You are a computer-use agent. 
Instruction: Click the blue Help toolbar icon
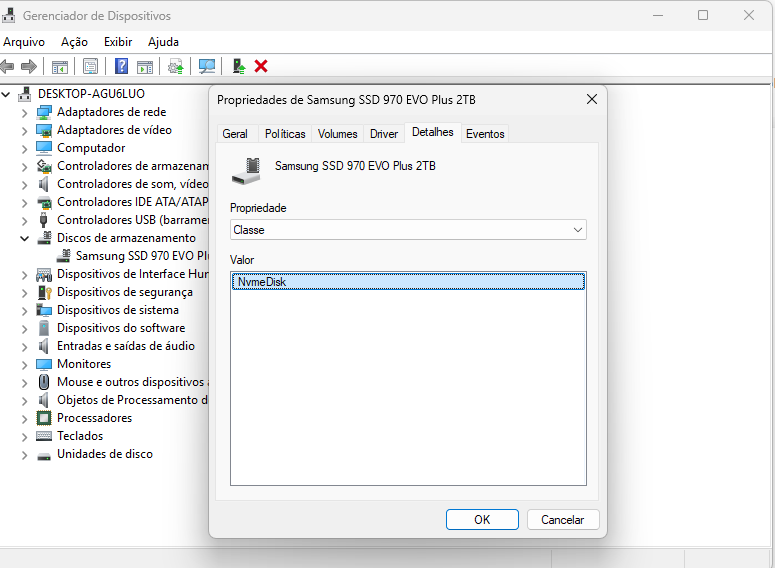pyautogui.click(x=121, y=66)
